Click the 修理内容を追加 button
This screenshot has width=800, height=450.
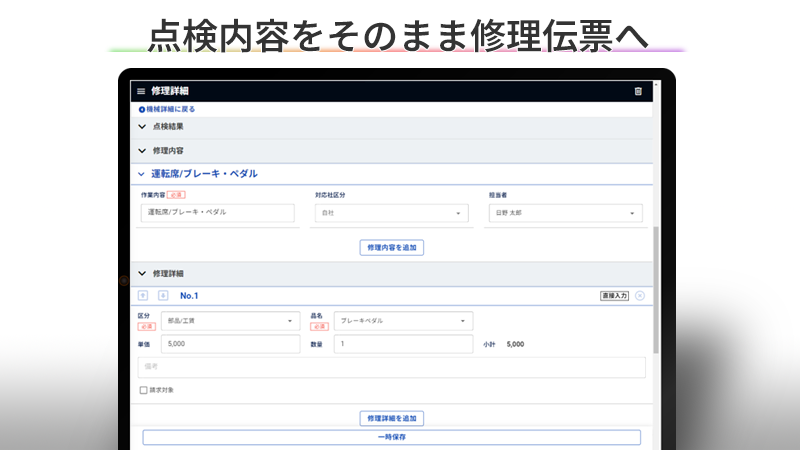[x=392, y=247]
